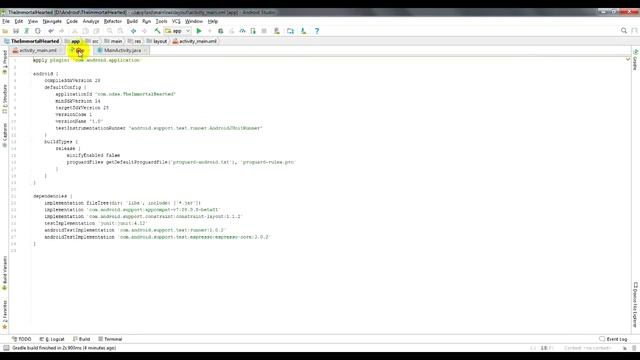Open the File menu

point(6,21)
